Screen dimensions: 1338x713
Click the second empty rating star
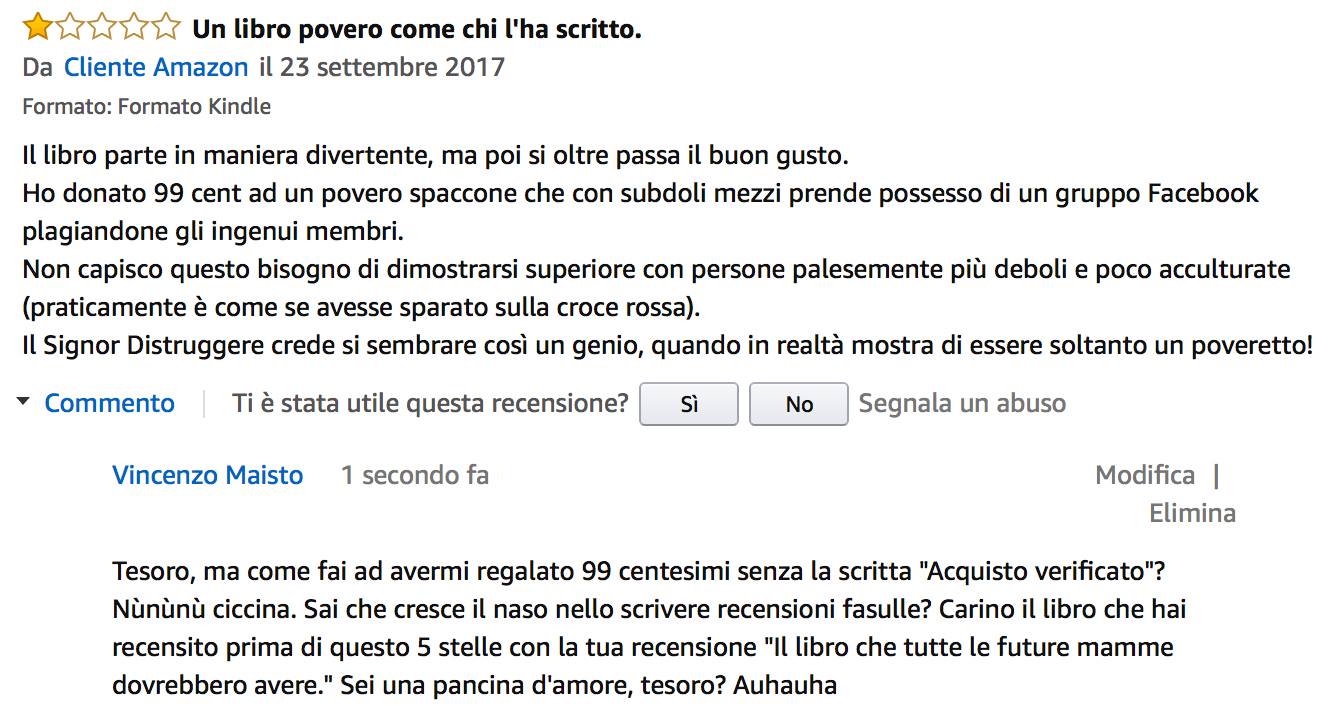(x=69, y=27)
